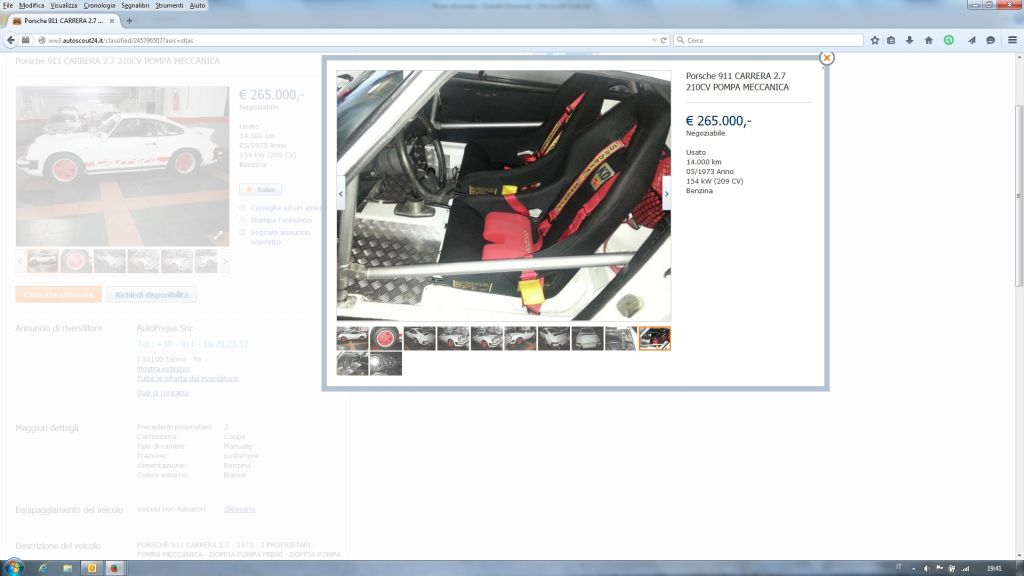
Task: Open the Strumenti menu
Action: (169, 5)
